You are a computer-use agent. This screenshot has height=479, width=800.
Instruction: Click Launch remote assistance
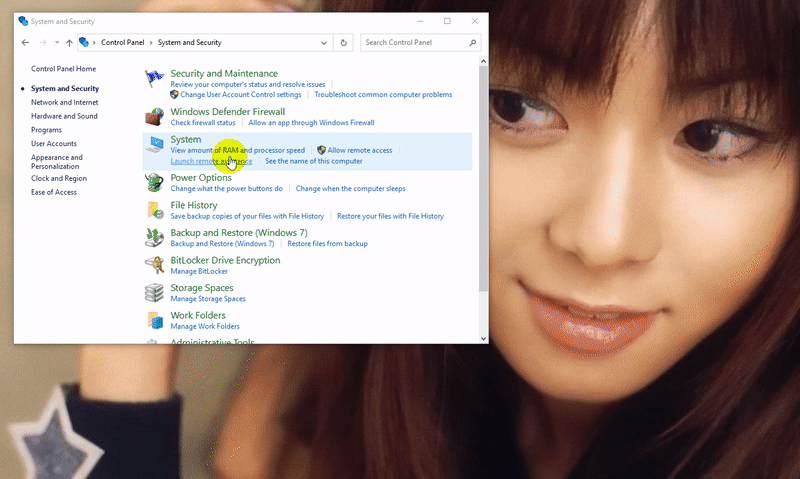pos(211,161)
